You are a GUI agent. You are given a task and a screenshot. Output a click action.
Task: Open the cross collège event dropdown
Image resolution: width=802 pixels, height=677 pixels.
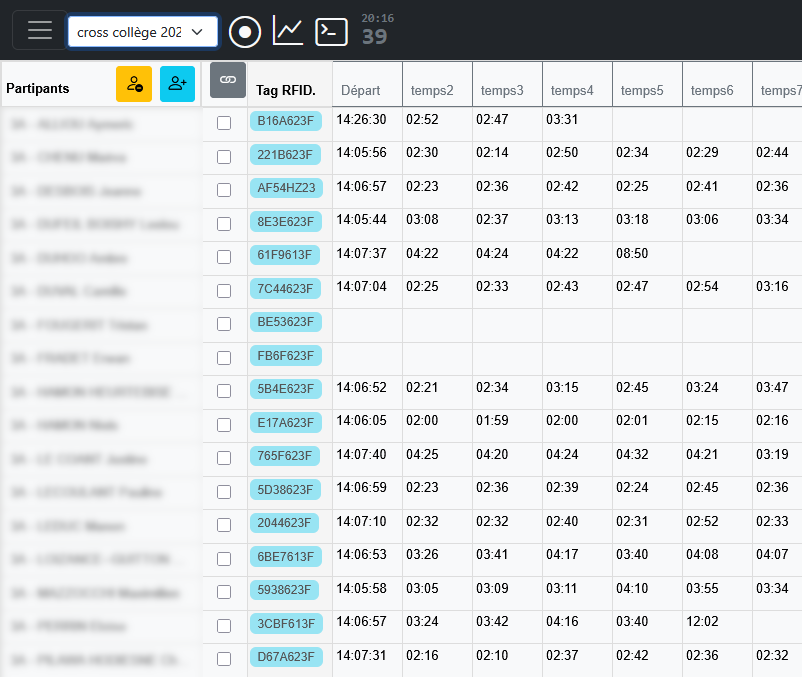coord(143,32)
